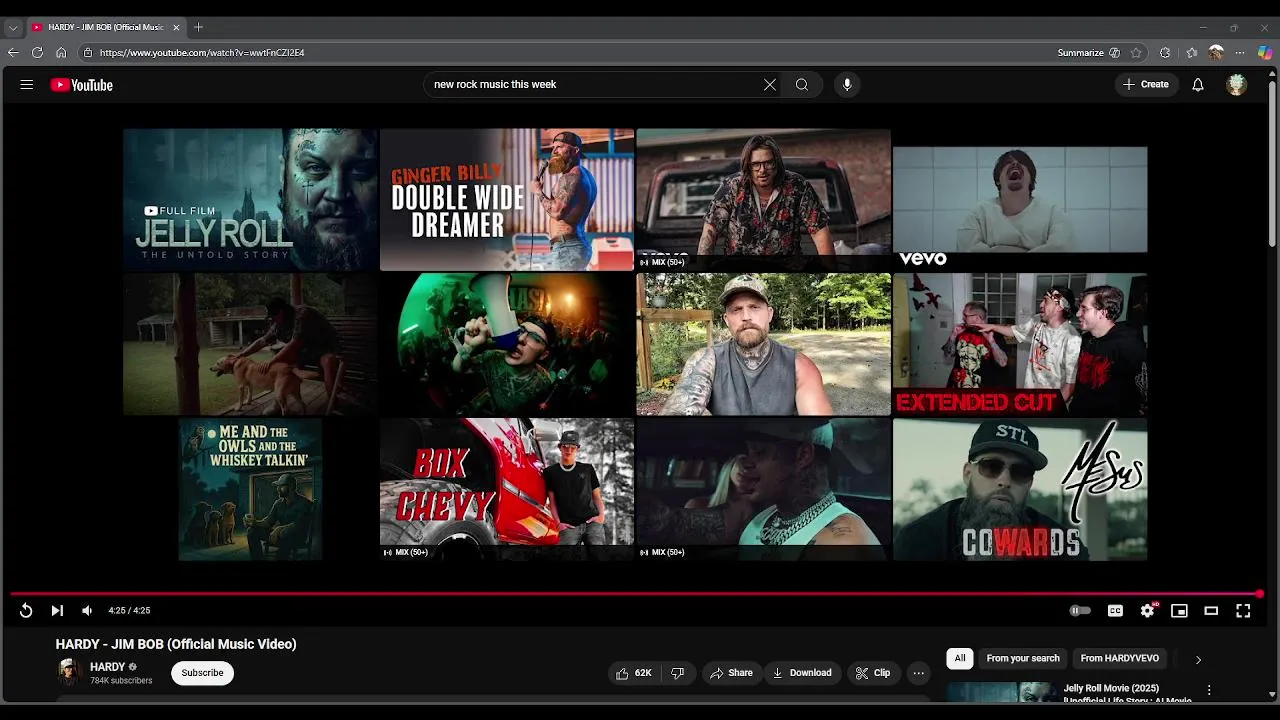Screen dimensions: 1280x720
Task: Dislike the video with thumbs down
Action: (677, 673)
